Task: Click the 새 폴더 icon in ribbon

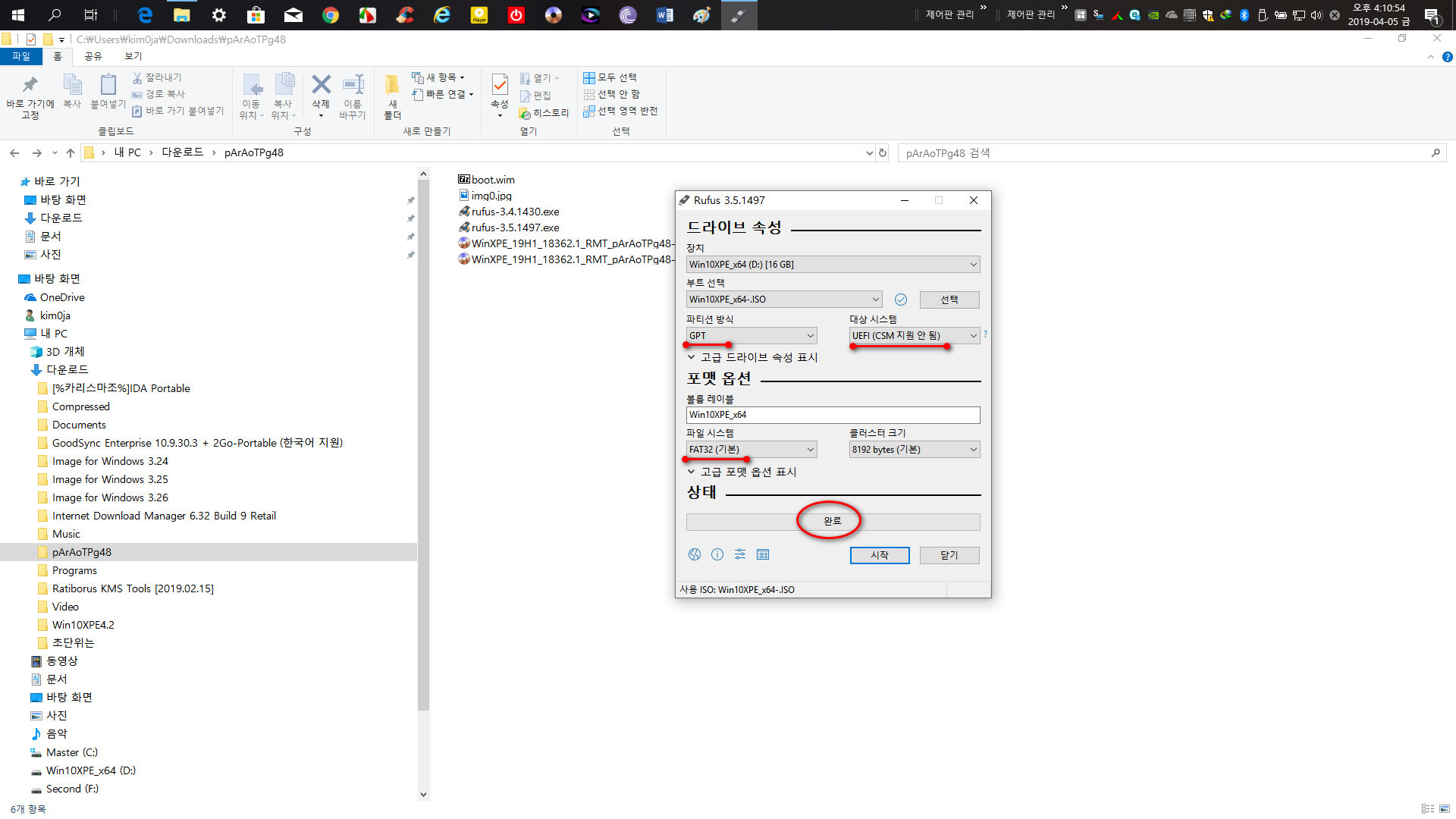Action: pos(392,84)
